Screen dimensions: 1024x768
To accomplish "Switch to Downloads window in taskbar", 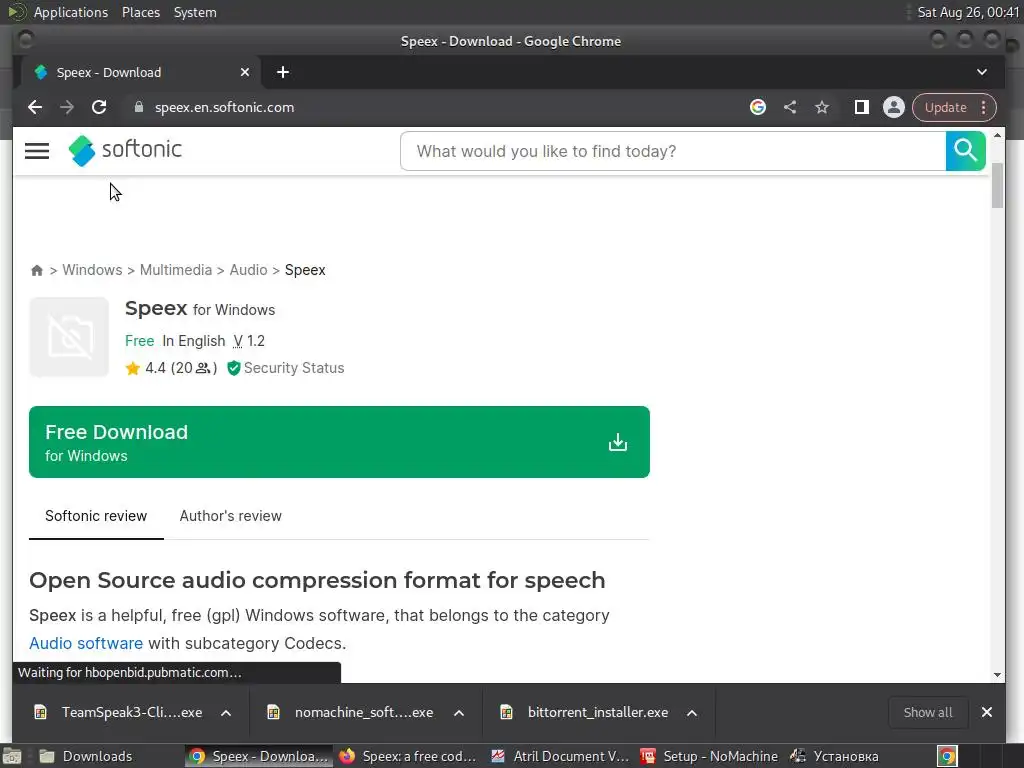I will coord(86,756).
